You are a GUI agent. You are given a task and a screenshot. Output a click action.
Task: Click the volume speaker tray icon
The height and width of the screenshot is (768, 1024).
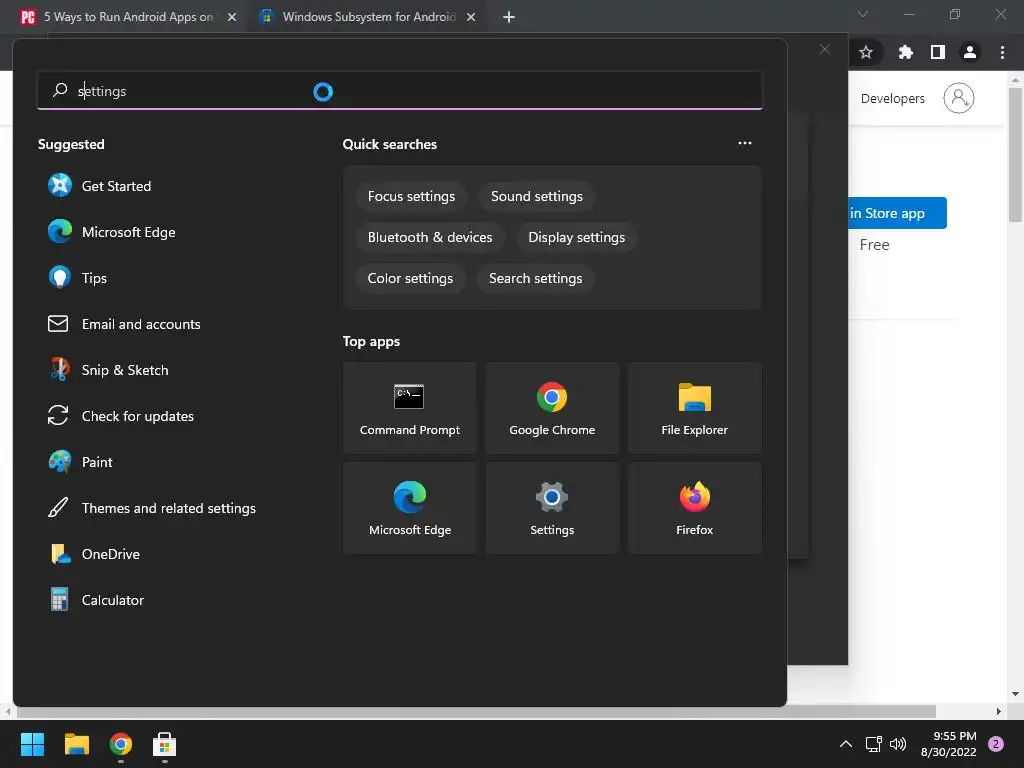click(898, 744)
